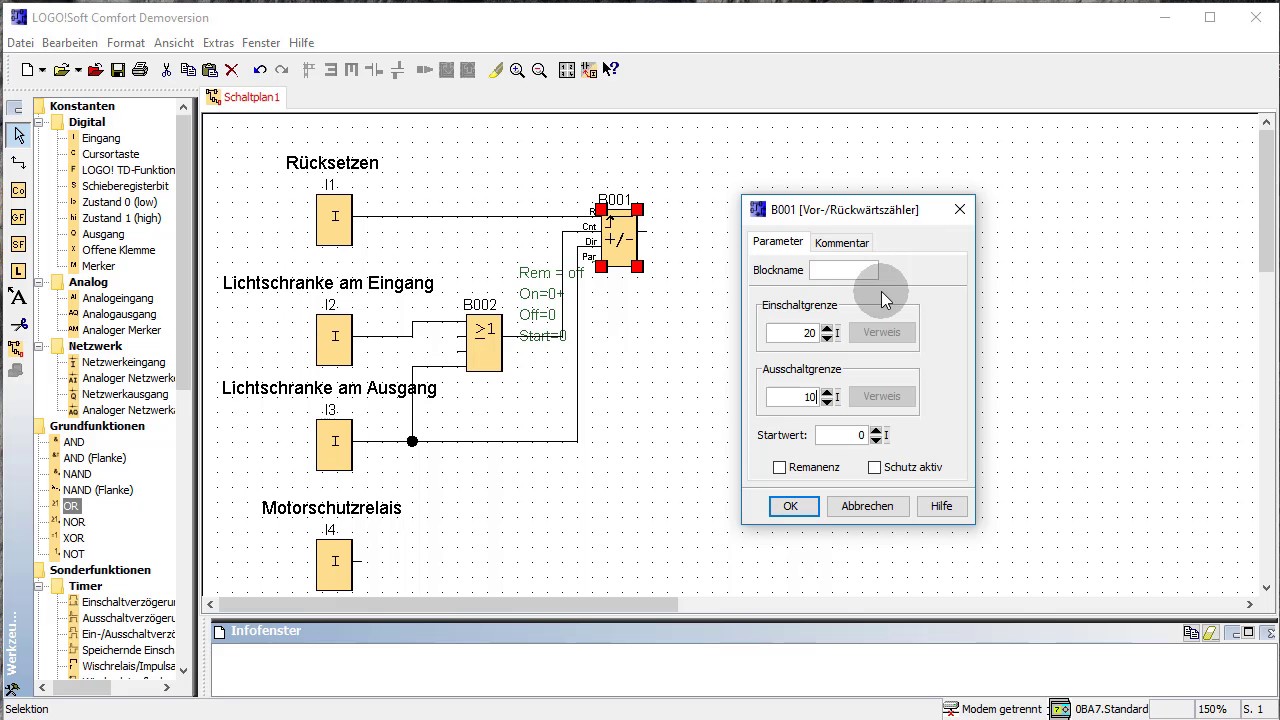The height and width of the screenshot is (720, 1280).
Task: Click the Undo arrow icon
Action: [x=260, y=70]
